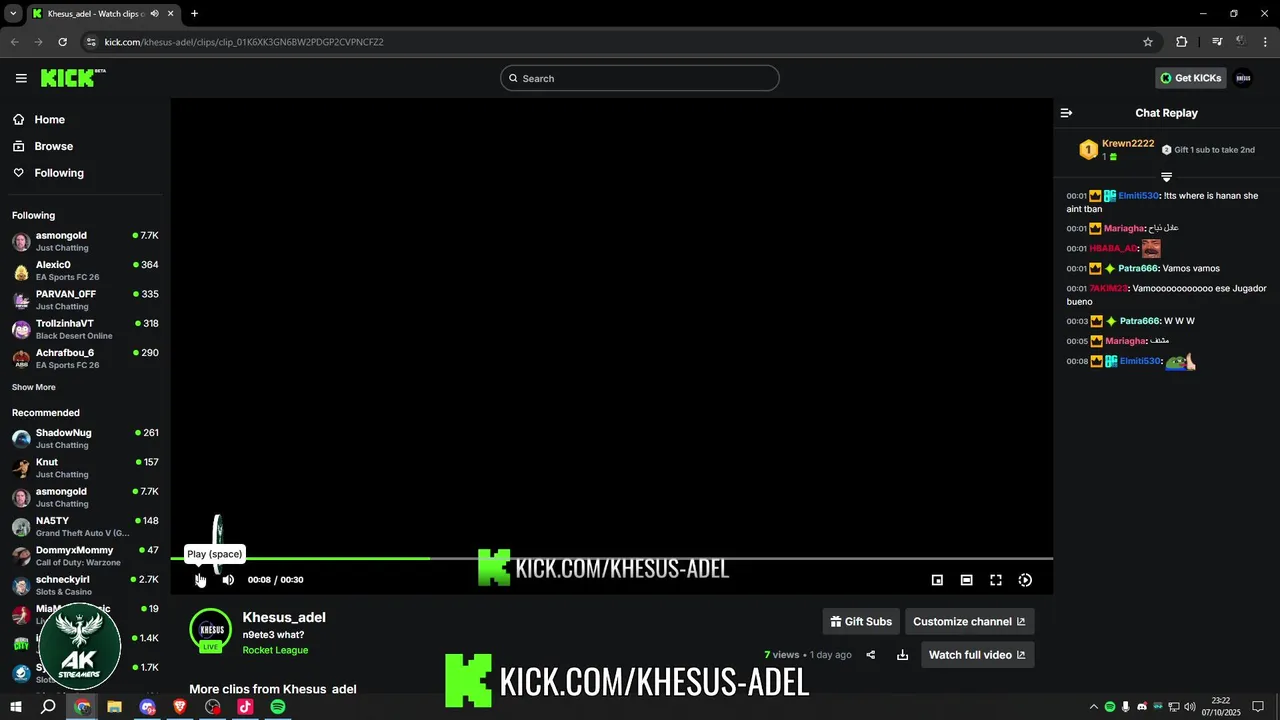The width and height of the screenshot is (1280, 720).
Task: Open Windows Start menu
Action: (14, 707)
